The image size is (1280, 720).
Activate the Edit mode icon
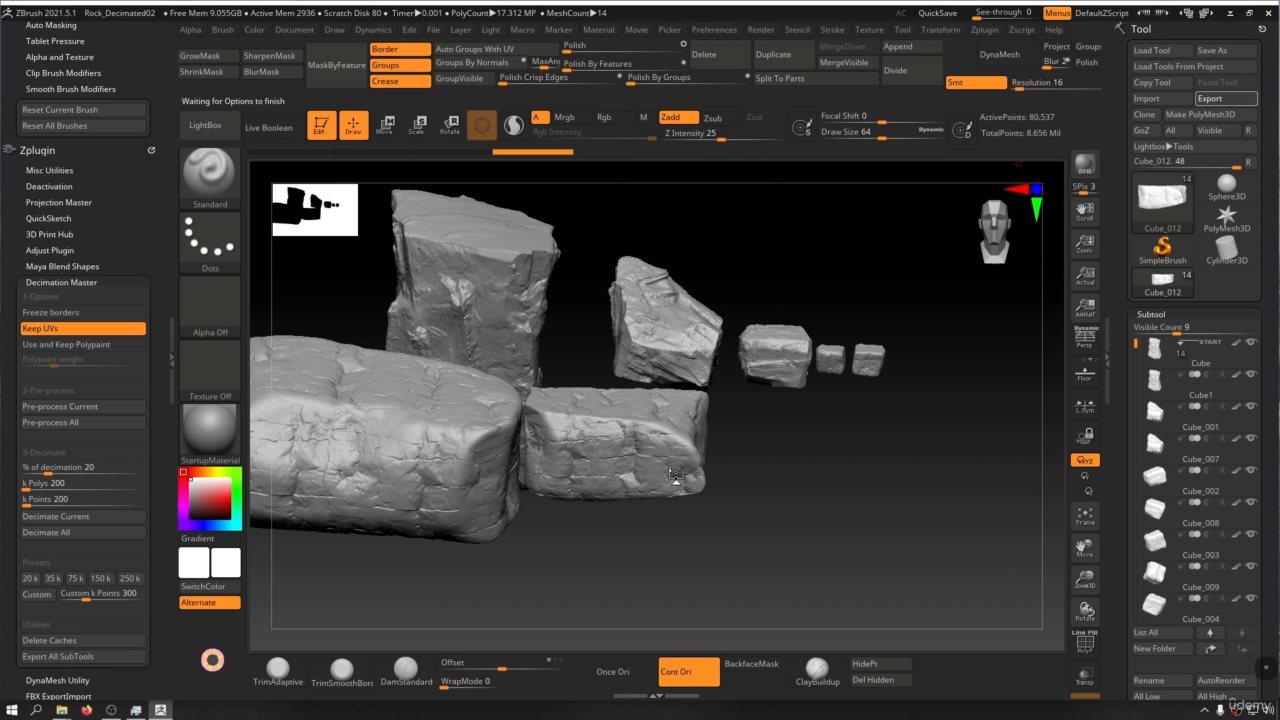coord(321,125)
